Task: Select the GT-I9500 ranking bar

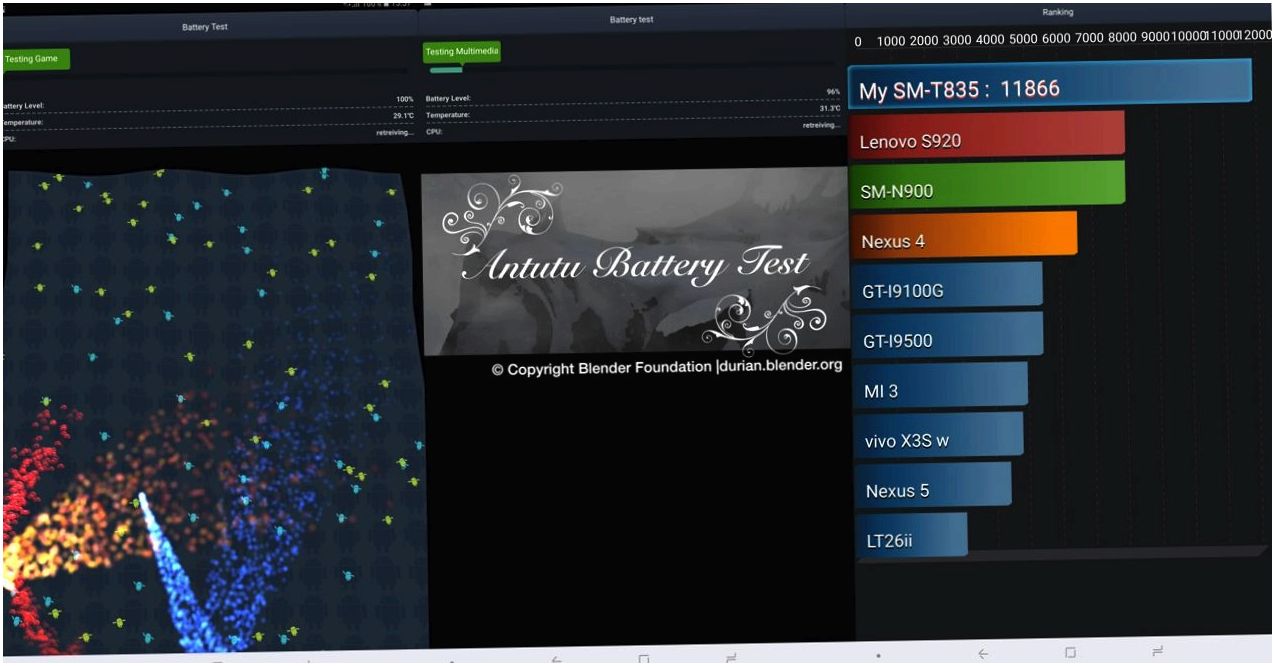Action: point(947,334)
